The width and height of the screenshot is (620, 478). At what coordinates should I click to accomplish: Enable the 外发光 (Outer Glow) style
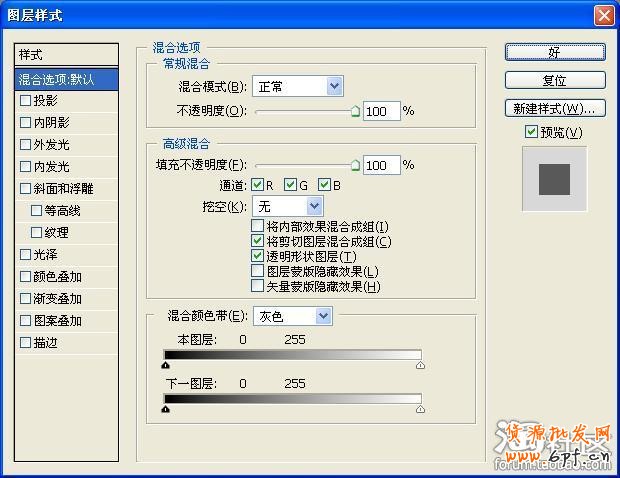tap(26, 145)
